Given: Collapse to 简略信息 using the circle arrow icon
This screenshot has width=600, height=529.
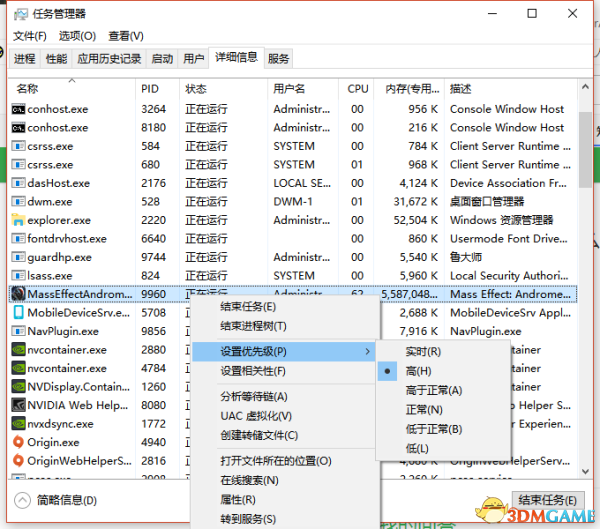Looking at the screenshot, I should 22,500.
